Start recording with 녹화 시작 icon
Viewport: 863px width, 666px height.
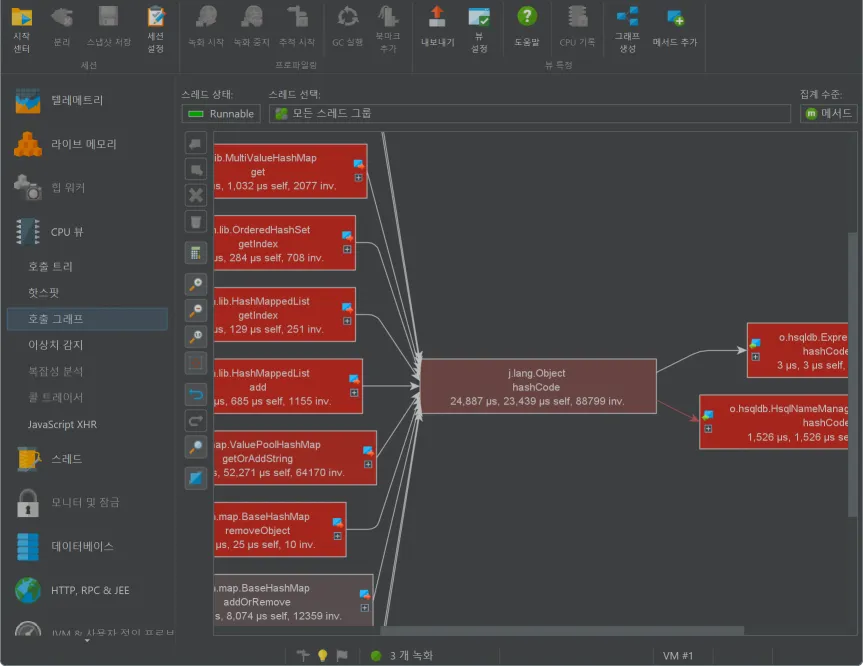tap(206, 28)
